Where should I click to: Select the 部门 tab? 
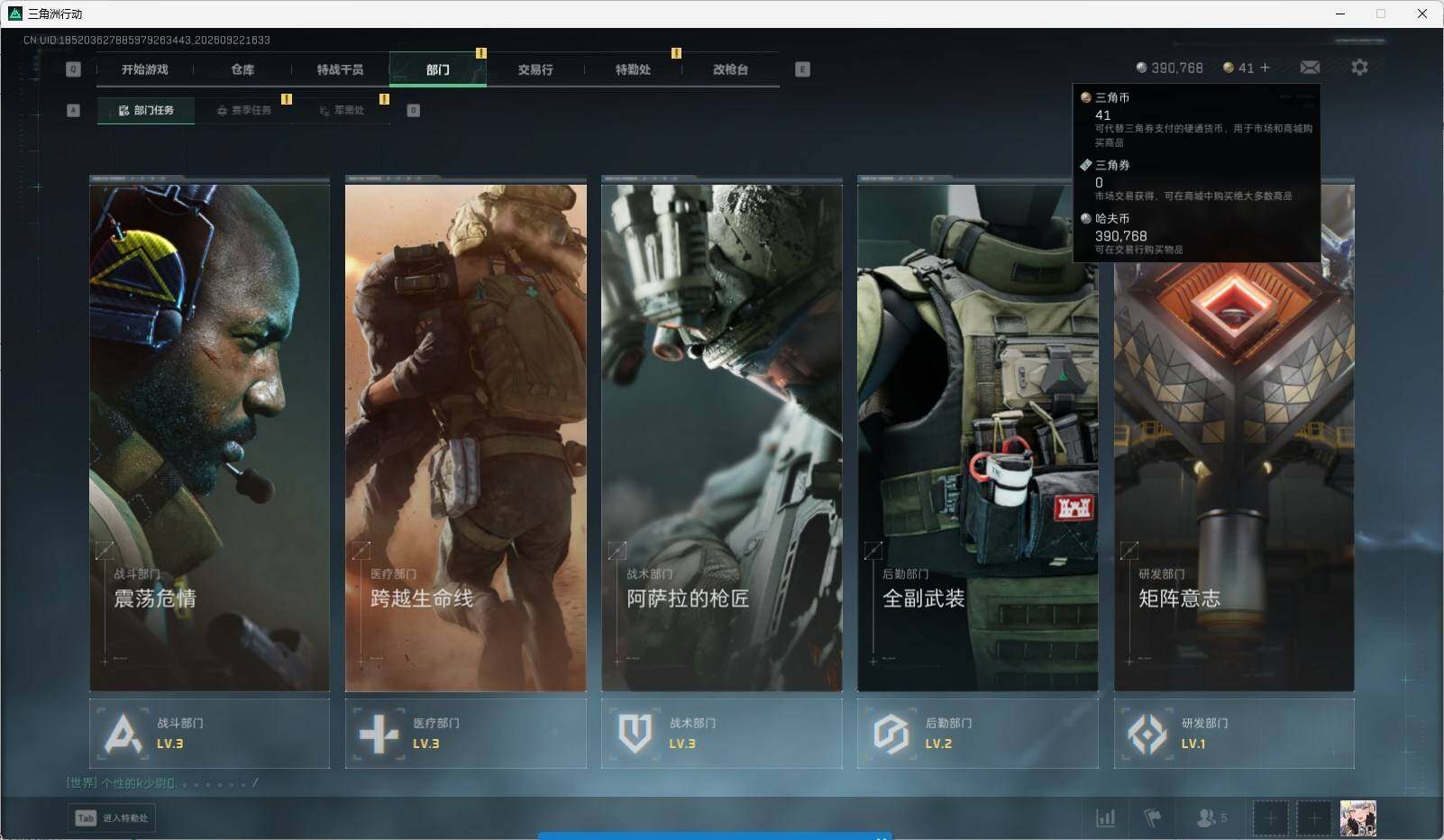[x=438, y=69]
